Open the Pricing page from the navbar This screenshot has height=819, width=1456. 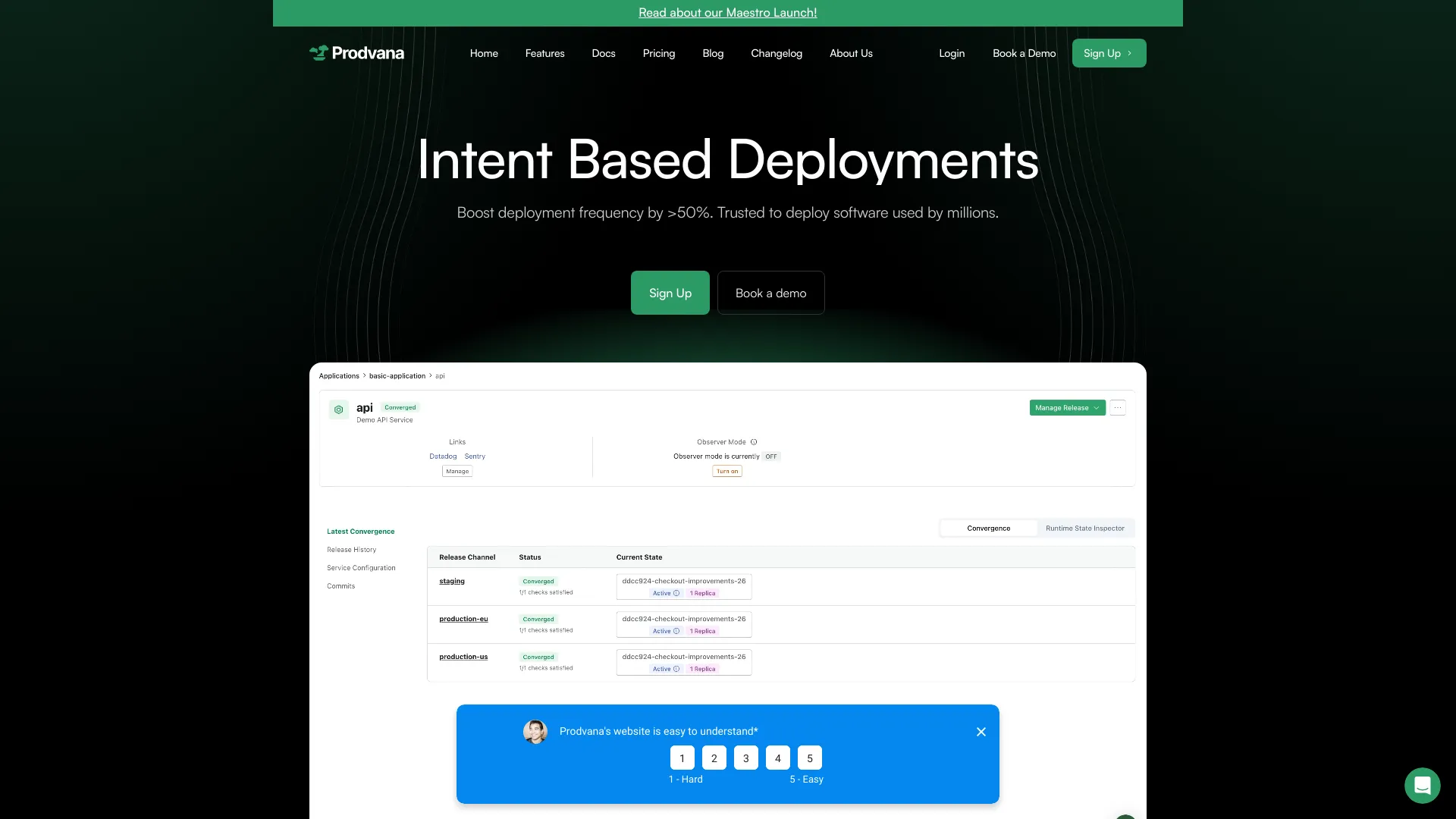pos(658,53)
